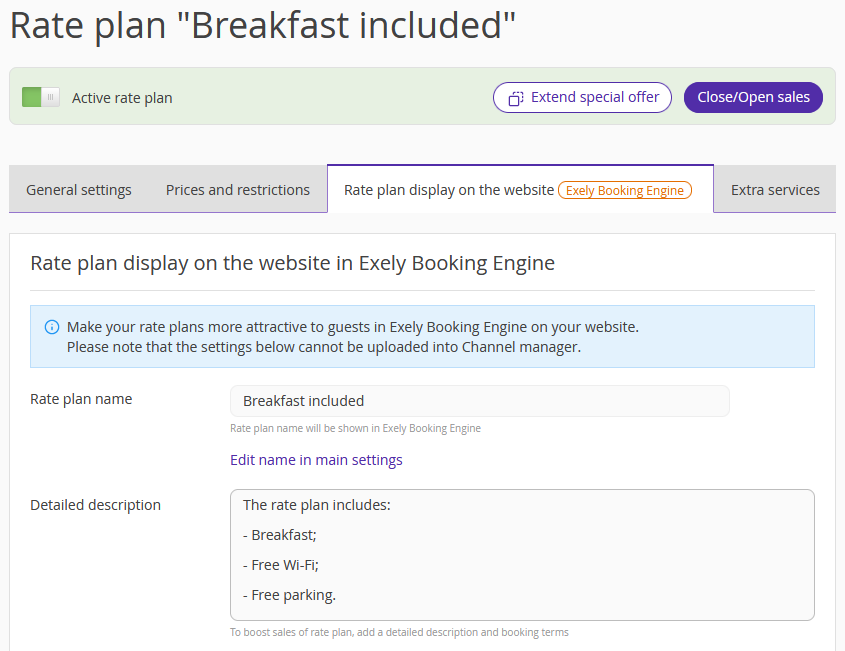Image resolution: width=845 pixels, height=651 pixels.
Task: Click the Detailed description field label
Action: [x=95, y=505]
